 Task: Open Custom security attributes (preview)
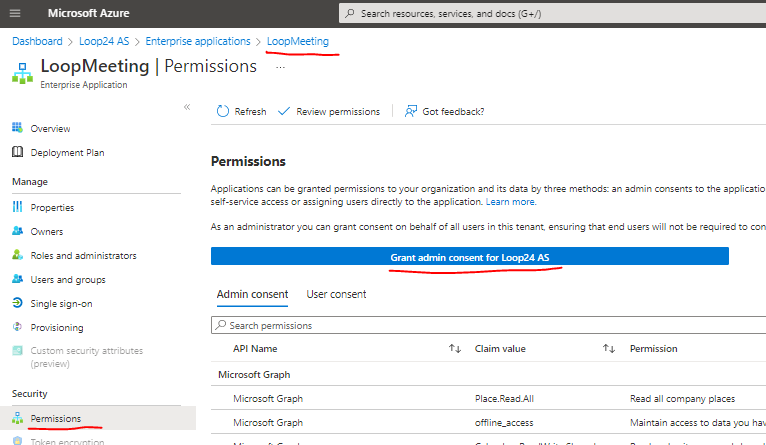(x=86, y=357)
